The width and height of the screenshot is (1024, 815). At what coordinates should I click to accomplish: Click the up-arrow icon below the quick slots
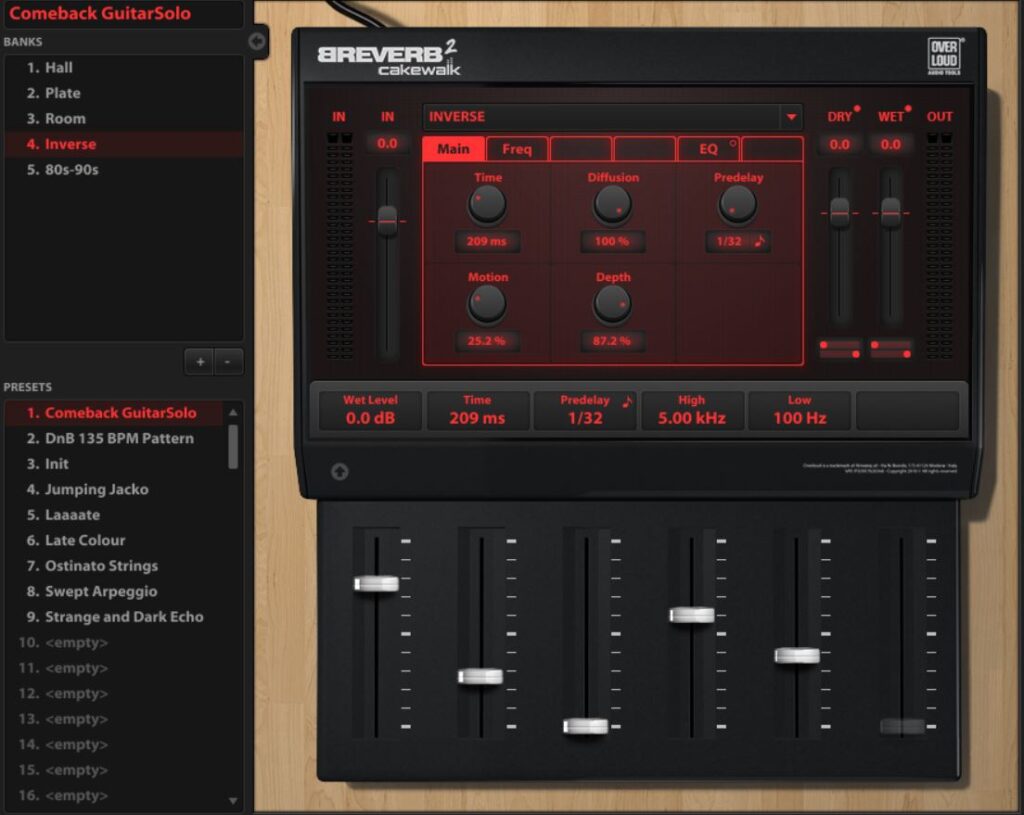click(340, 471)
